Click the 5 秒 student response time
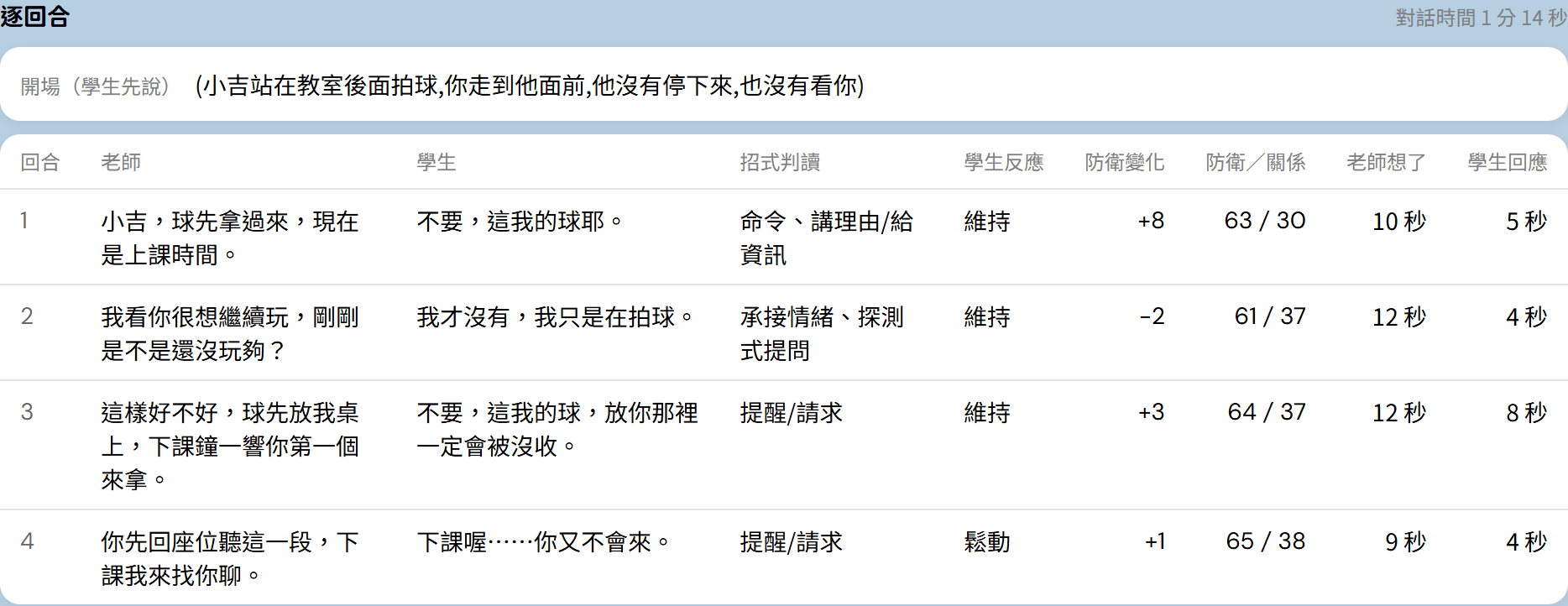Image resolution: width=1568 pixels, height=606 pixels. (x=1527, y=221)
